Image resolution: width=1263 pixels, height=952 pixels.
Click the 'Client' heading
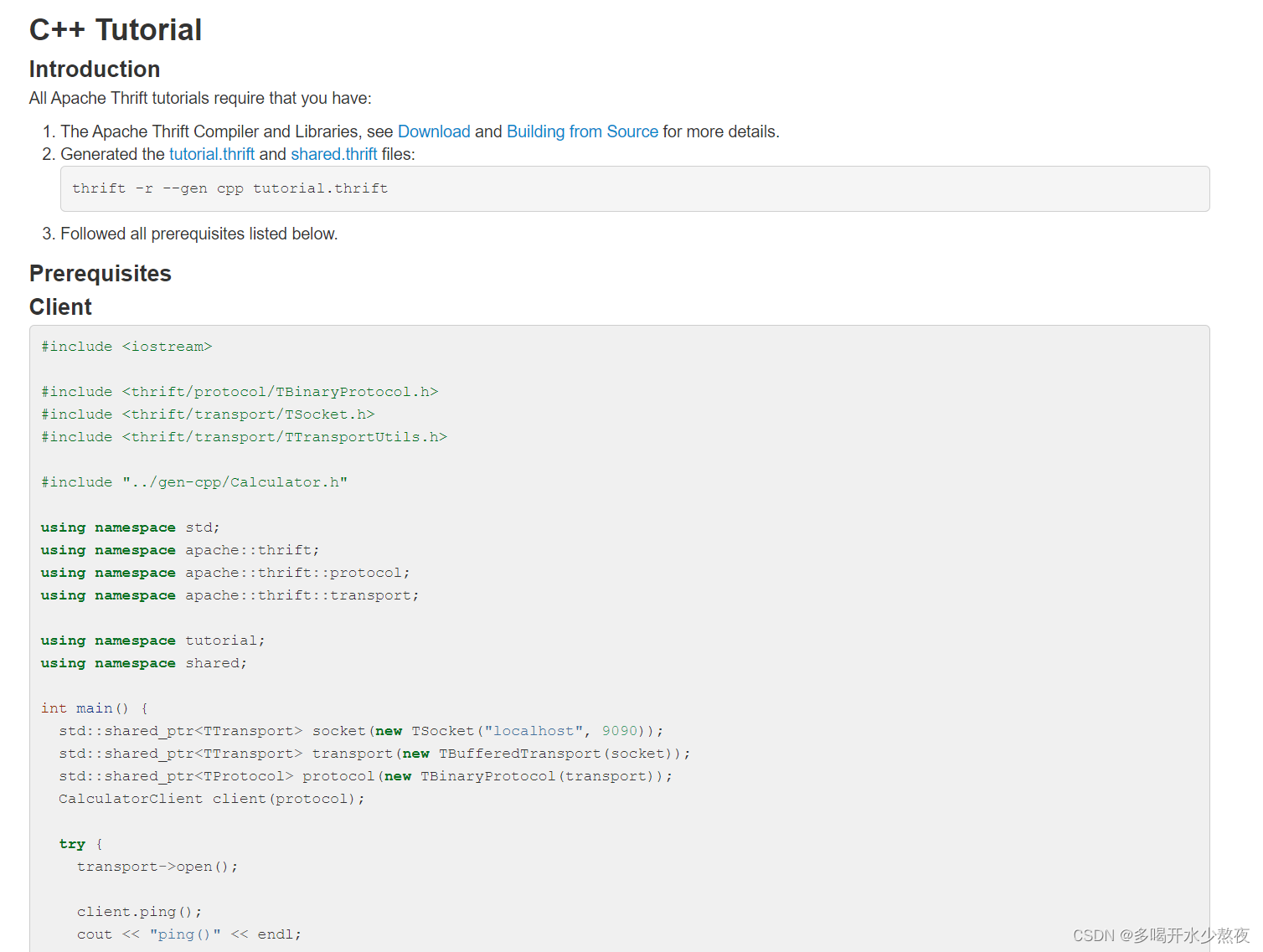tap(61, 307)
